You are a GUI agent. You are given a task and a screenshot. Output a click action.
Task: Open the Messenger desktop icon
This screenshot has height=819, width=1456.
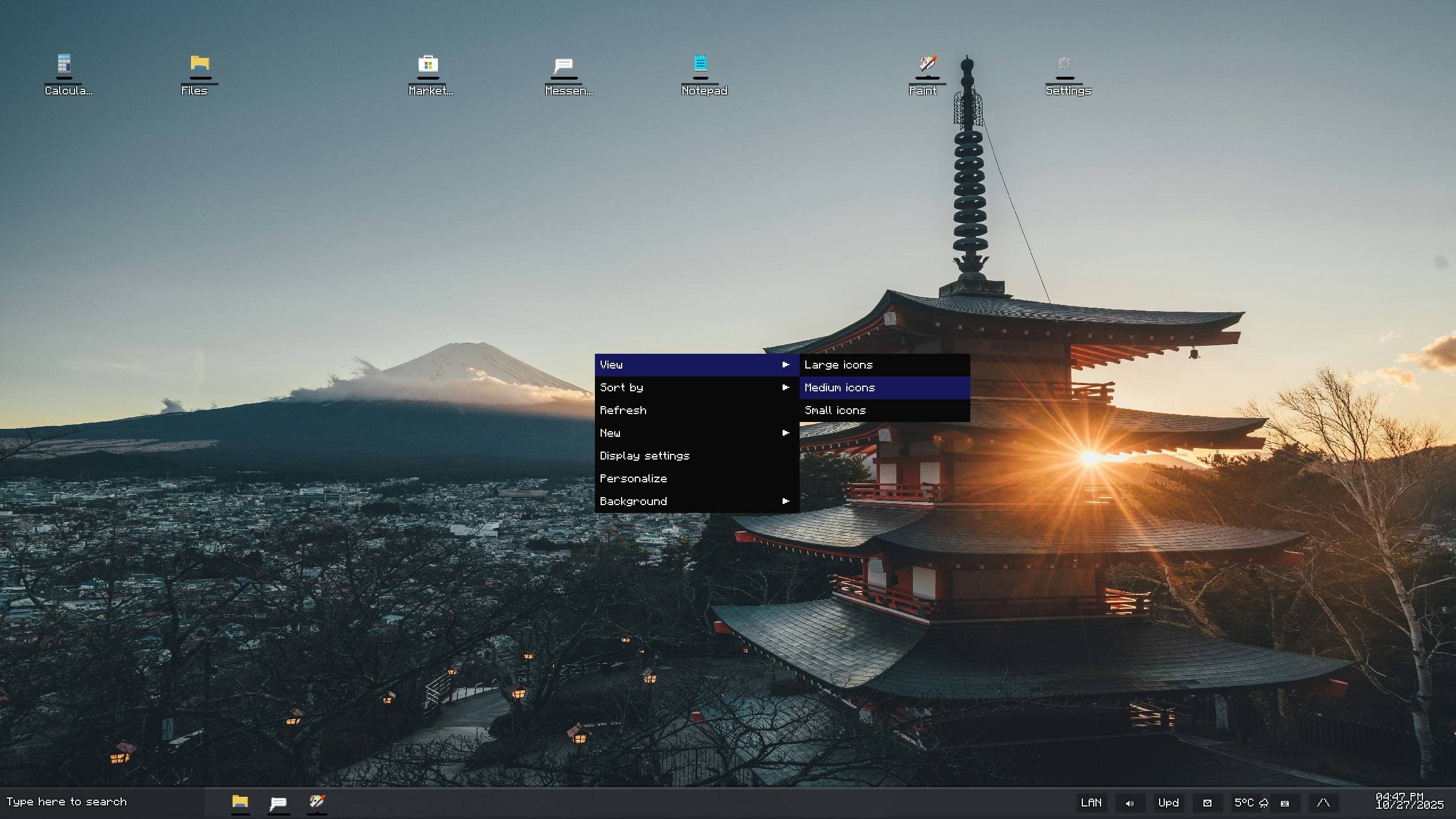[x=564, y=65]
